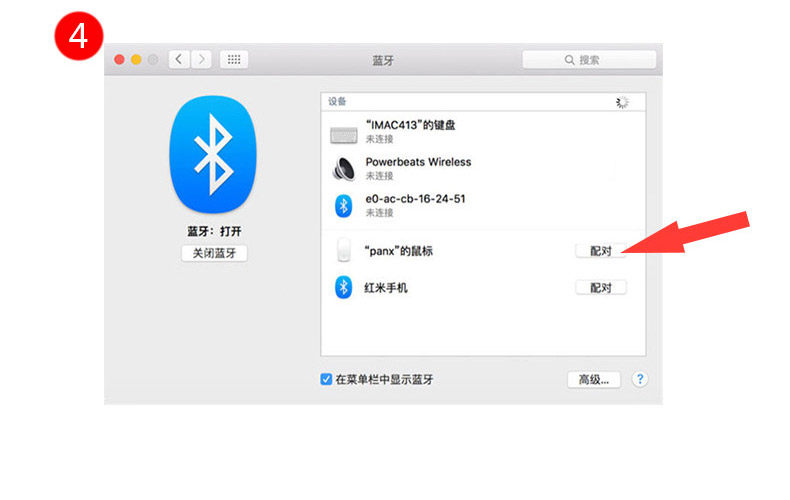Go back with the left chevron button

(x=179, y=59)
